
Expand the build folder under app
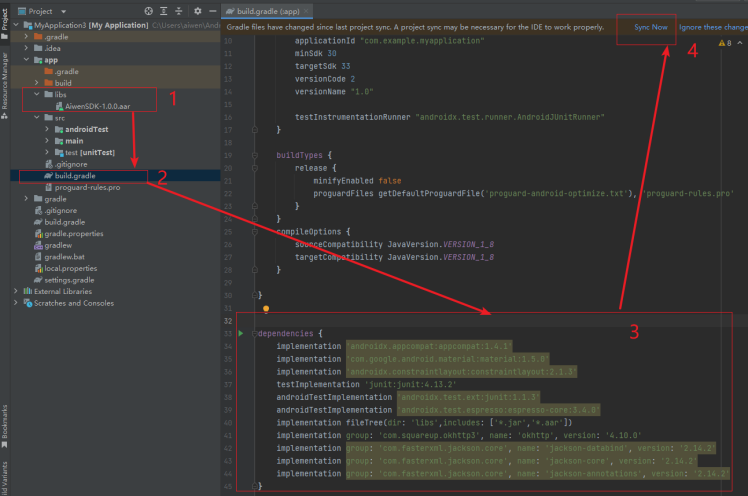37,83
